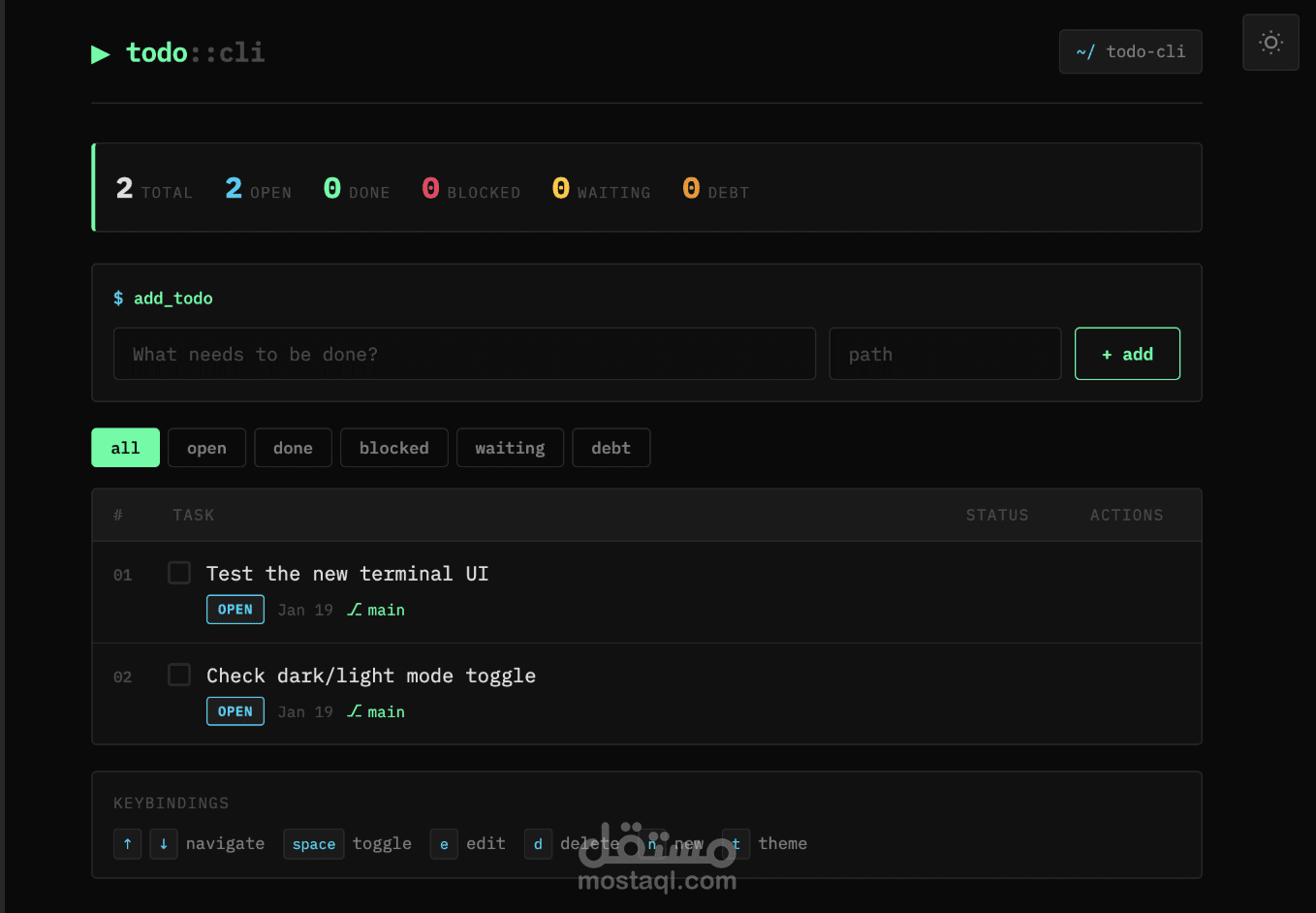Click the down arrow navigate key

(x=164, y=844)
